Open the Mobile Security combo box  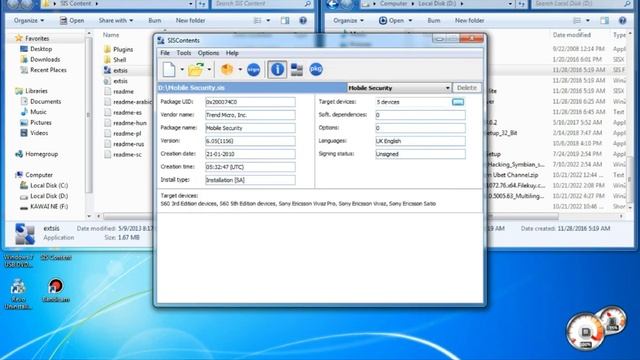click(399, 88)
